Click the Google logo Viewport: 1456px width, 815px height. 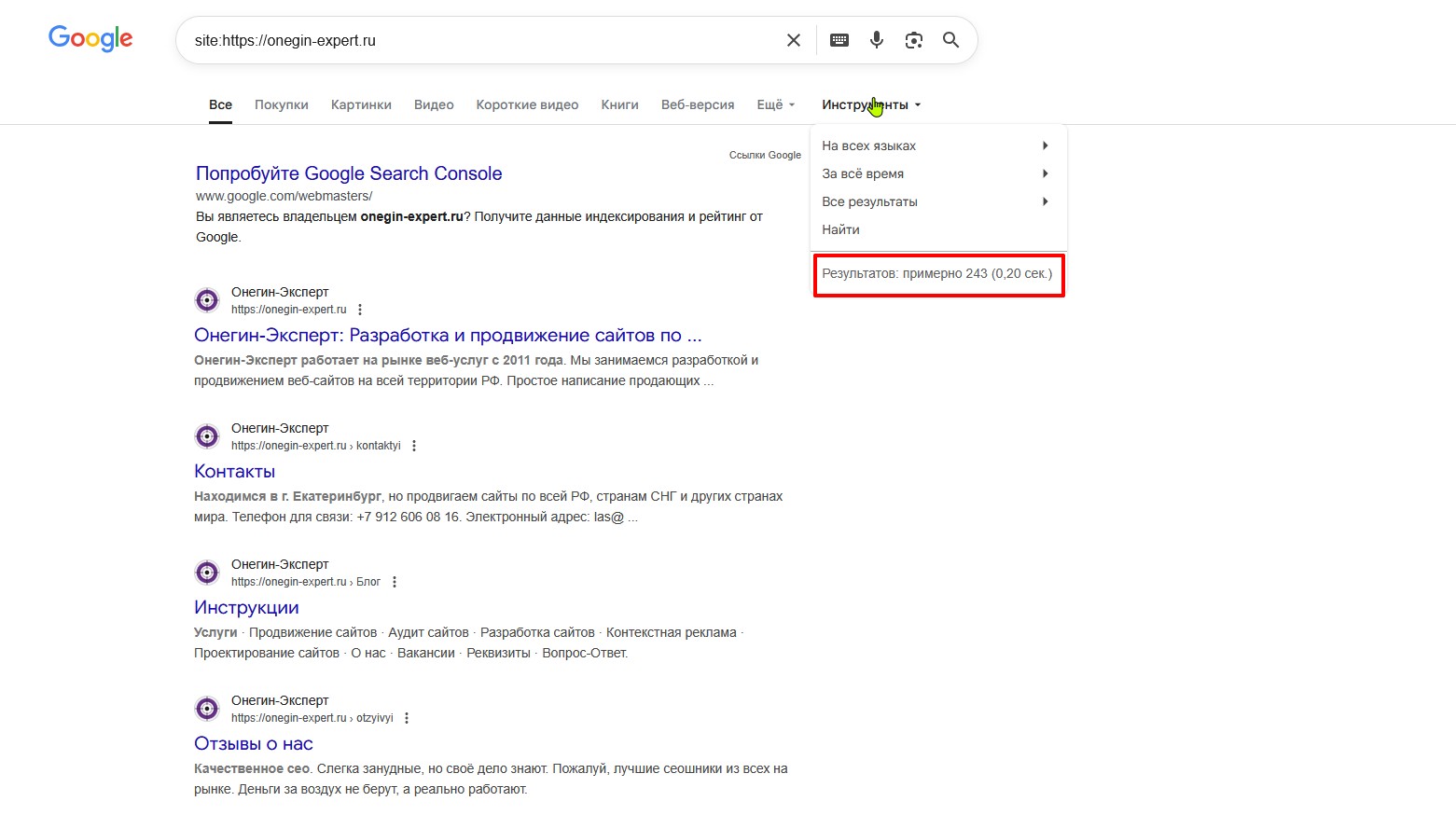90,38
